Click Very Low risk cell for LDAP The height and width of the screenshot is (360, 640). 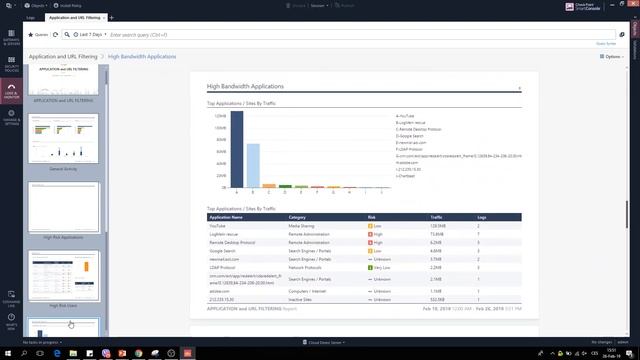[379, 268]
